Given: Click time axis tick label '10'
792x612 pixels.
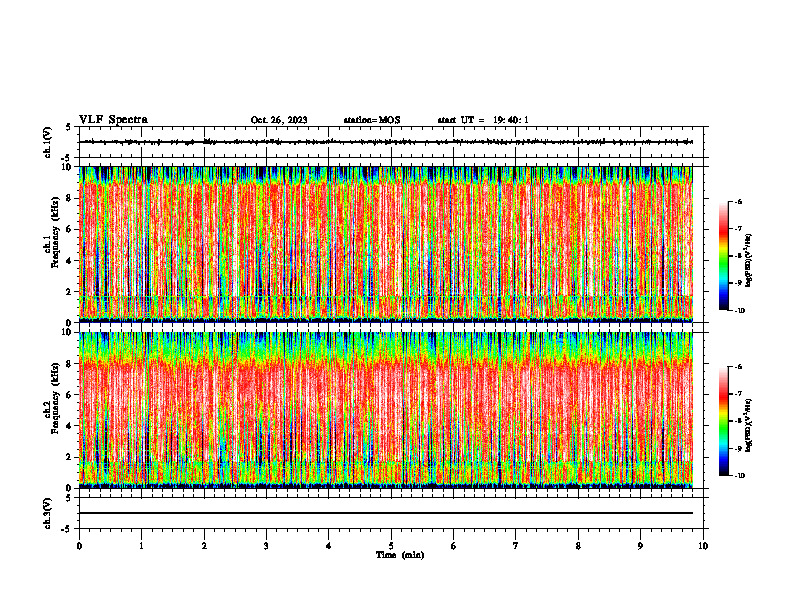Looking at the screenshot, I should pos(703,546).
